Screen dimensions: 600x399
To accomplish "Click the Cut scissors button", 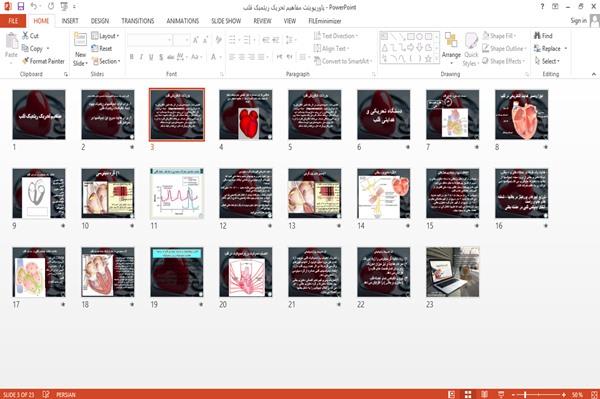I will pos(30,36).
